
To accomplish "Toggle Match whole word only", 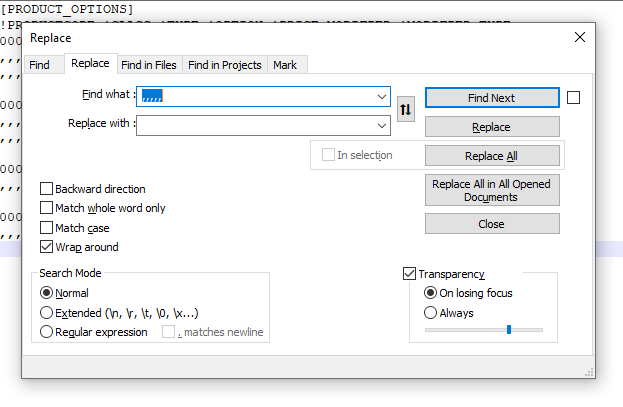I will click(x=47, y=208).
